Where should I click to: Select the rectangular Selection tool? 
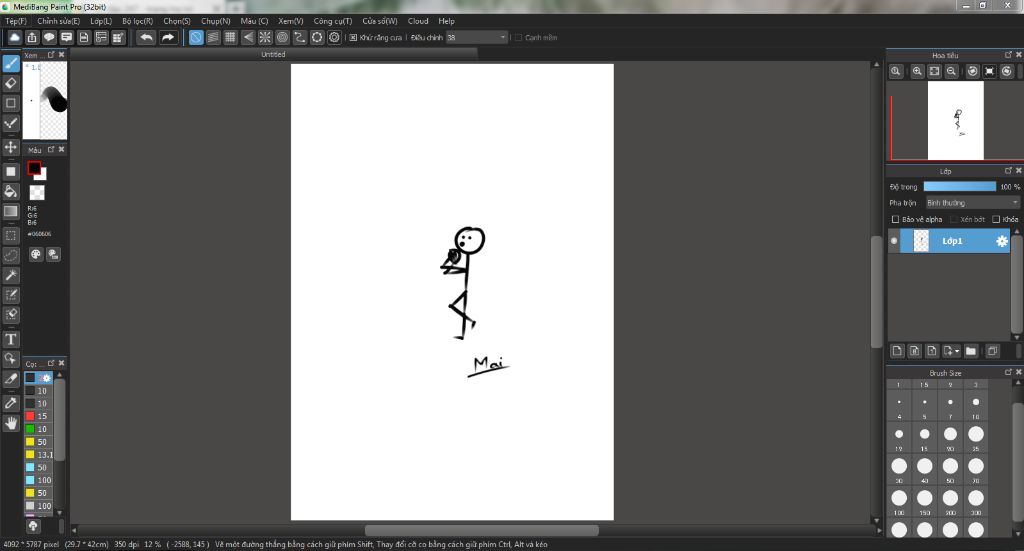(11, 235)
